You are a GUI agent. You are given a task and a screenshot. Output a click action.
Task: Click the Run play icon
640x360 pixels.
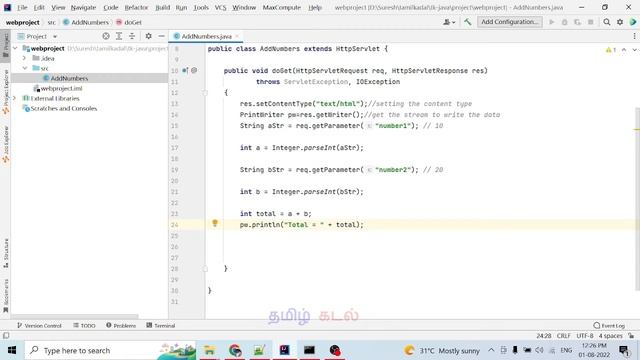pos(551,22)
